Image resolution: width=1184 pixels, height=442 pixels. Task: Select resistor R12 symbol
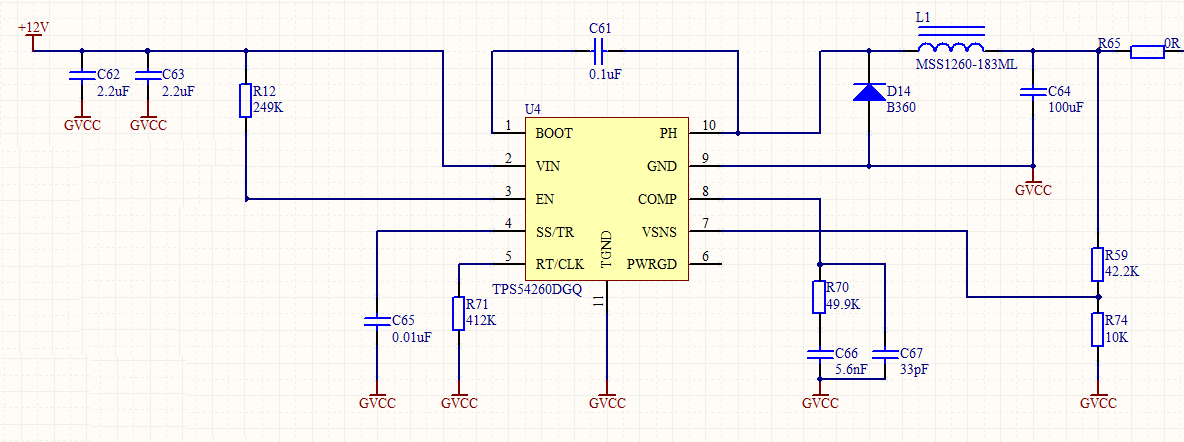click(245, 100)
